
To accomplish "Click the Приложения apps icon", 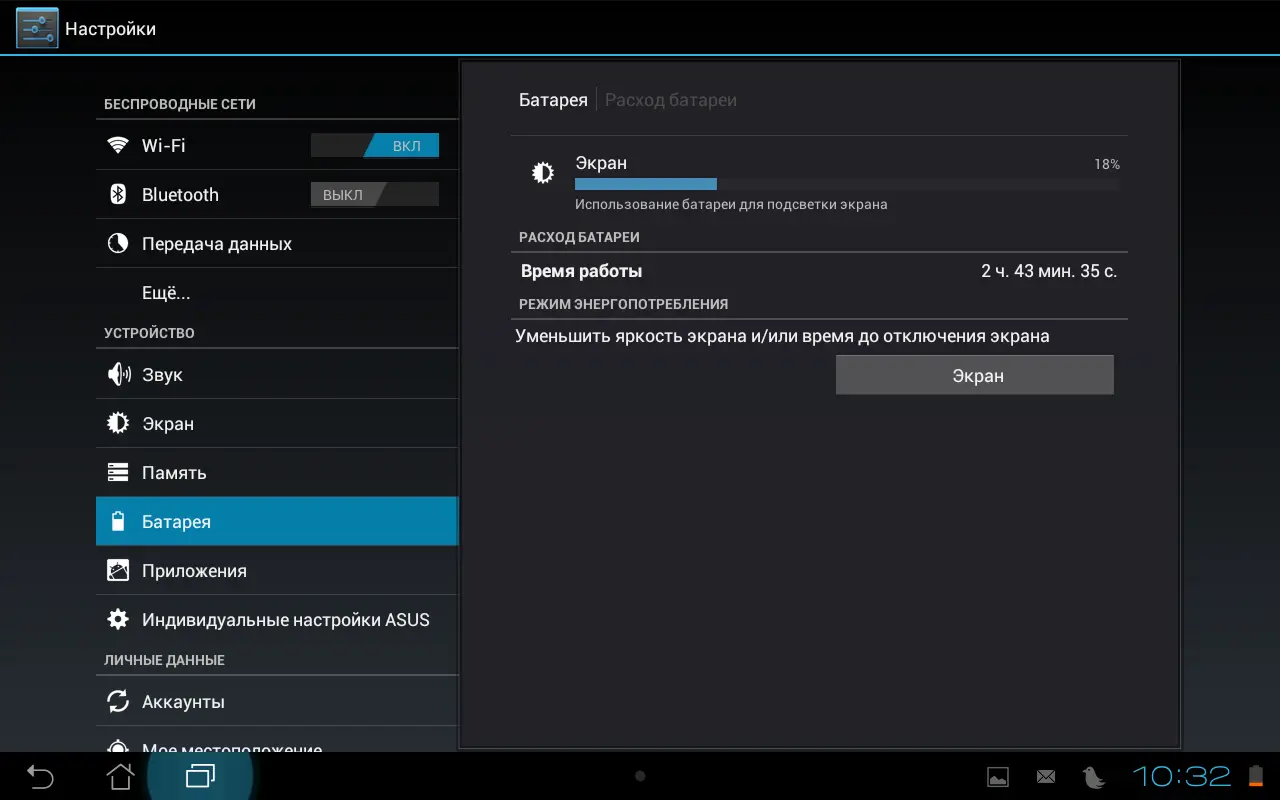I will (x=118, y=570).
